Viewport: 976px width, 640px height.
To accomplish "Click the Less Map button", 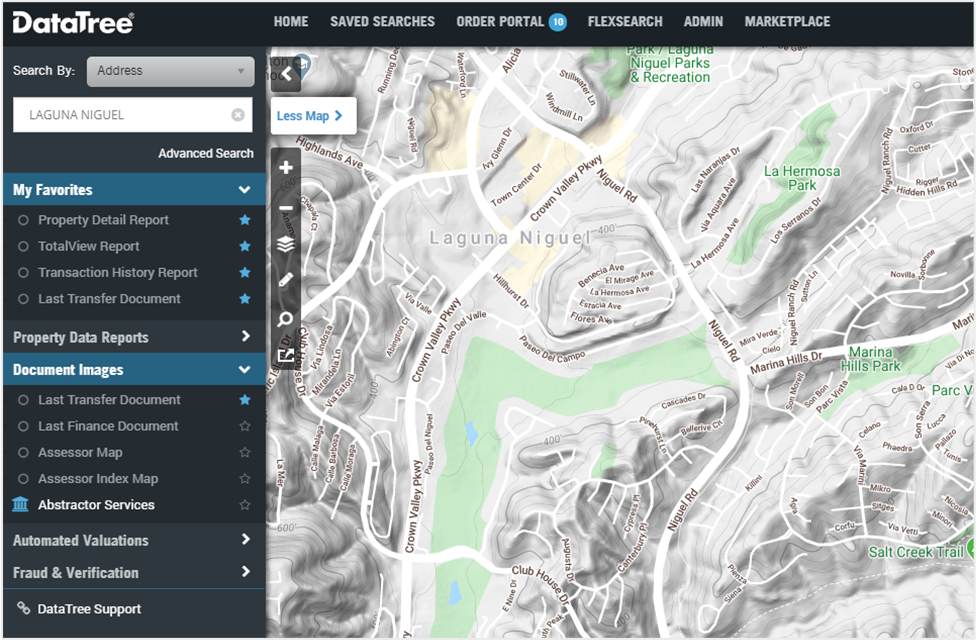I will (x=312, y=116).
